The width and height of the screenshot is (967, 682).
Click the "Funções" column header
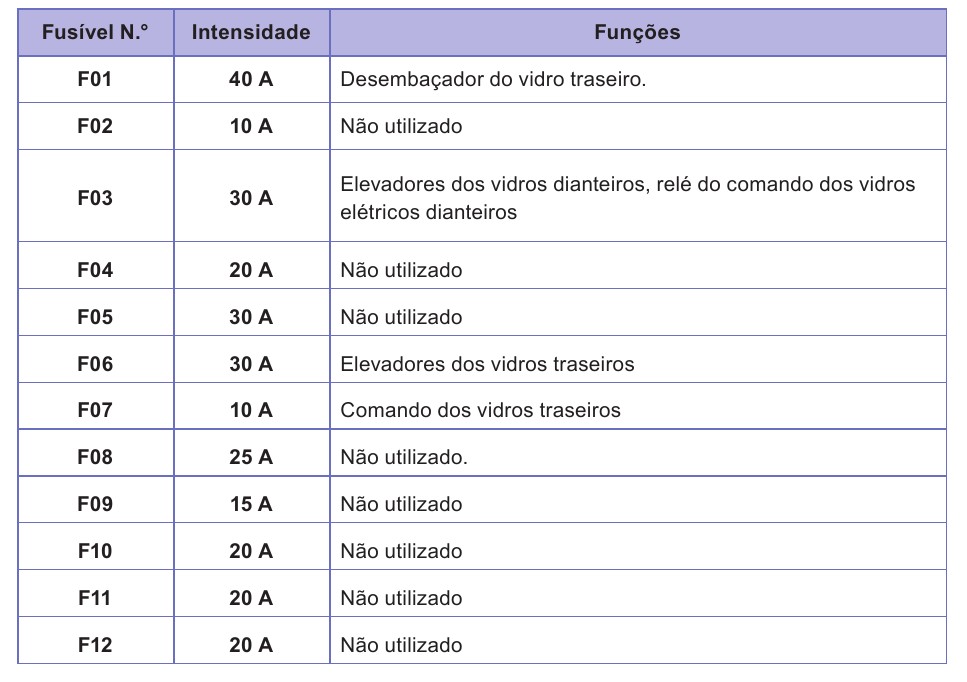click(637, 33)
